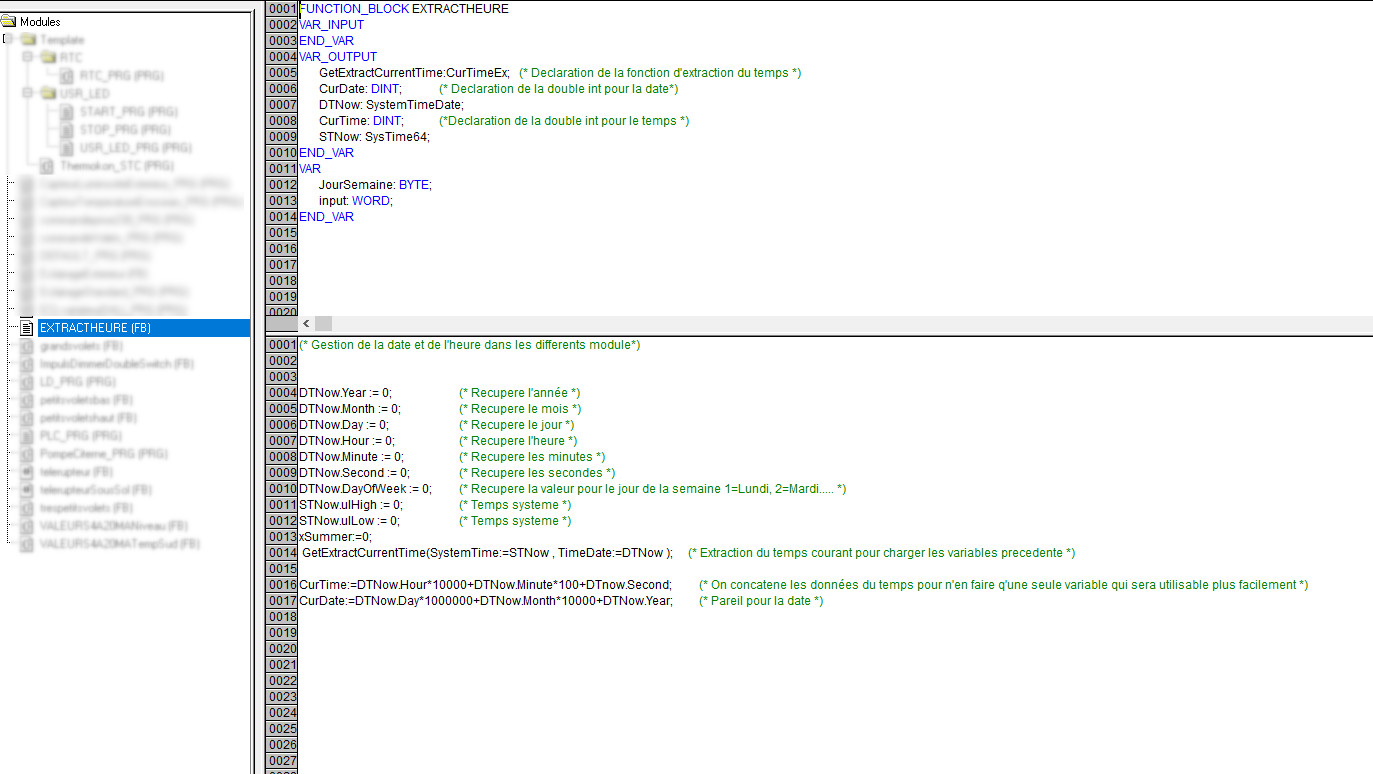
Task: Click the DTNow.DayOfWeek := 0 statement
Action: point(365,489)
